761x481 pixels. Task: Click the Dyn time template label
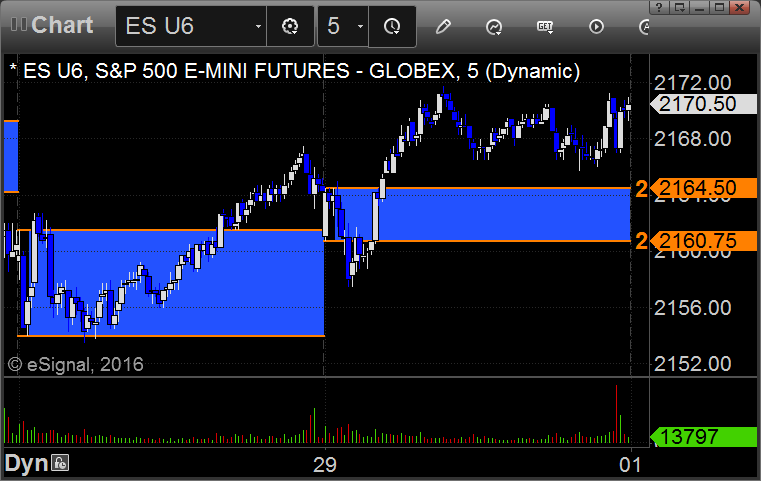27,463
